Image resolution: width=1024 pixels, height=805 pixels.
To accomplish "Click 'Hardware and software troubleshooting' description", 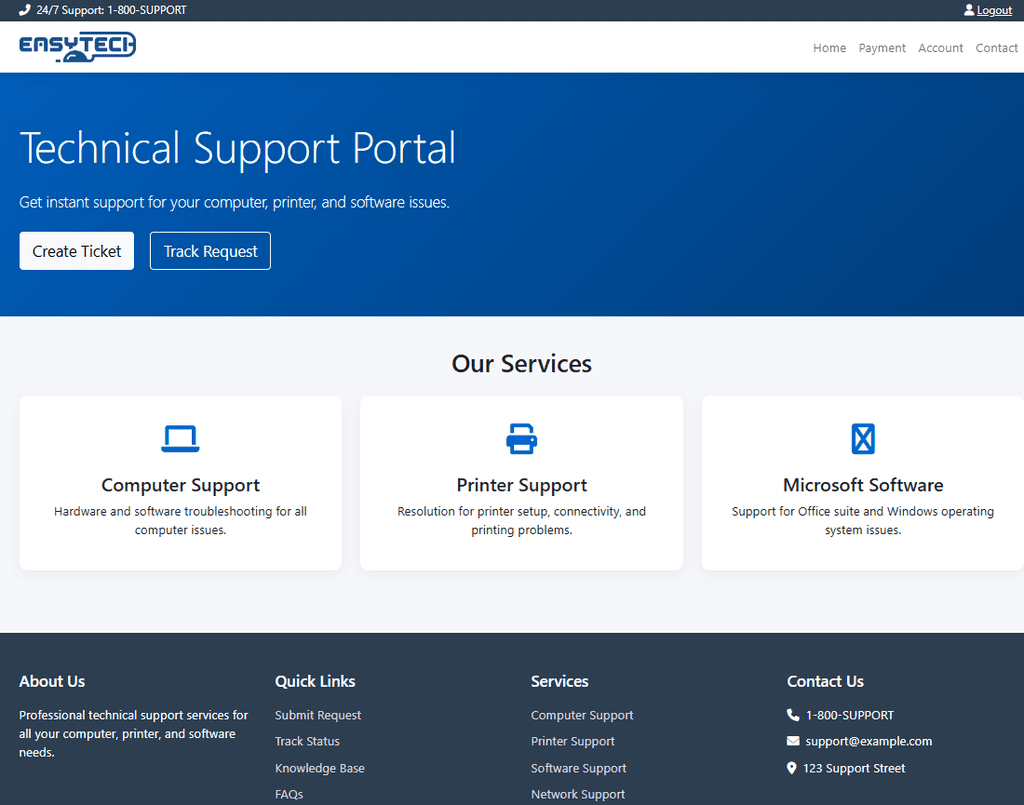I will (180, 520).
